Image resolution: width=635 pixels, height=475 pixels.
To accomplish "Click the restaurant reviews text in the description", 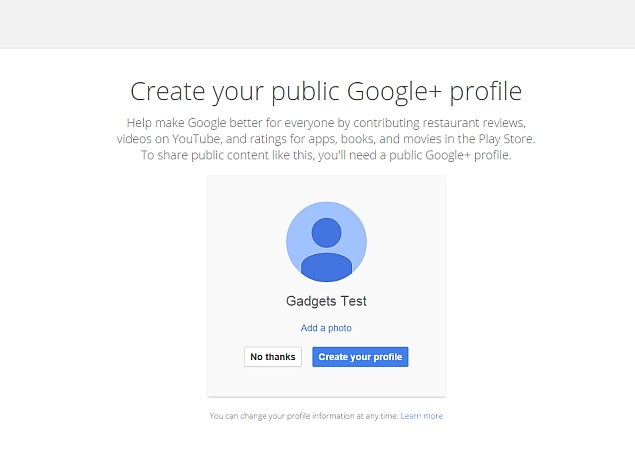I will (474, 123).
